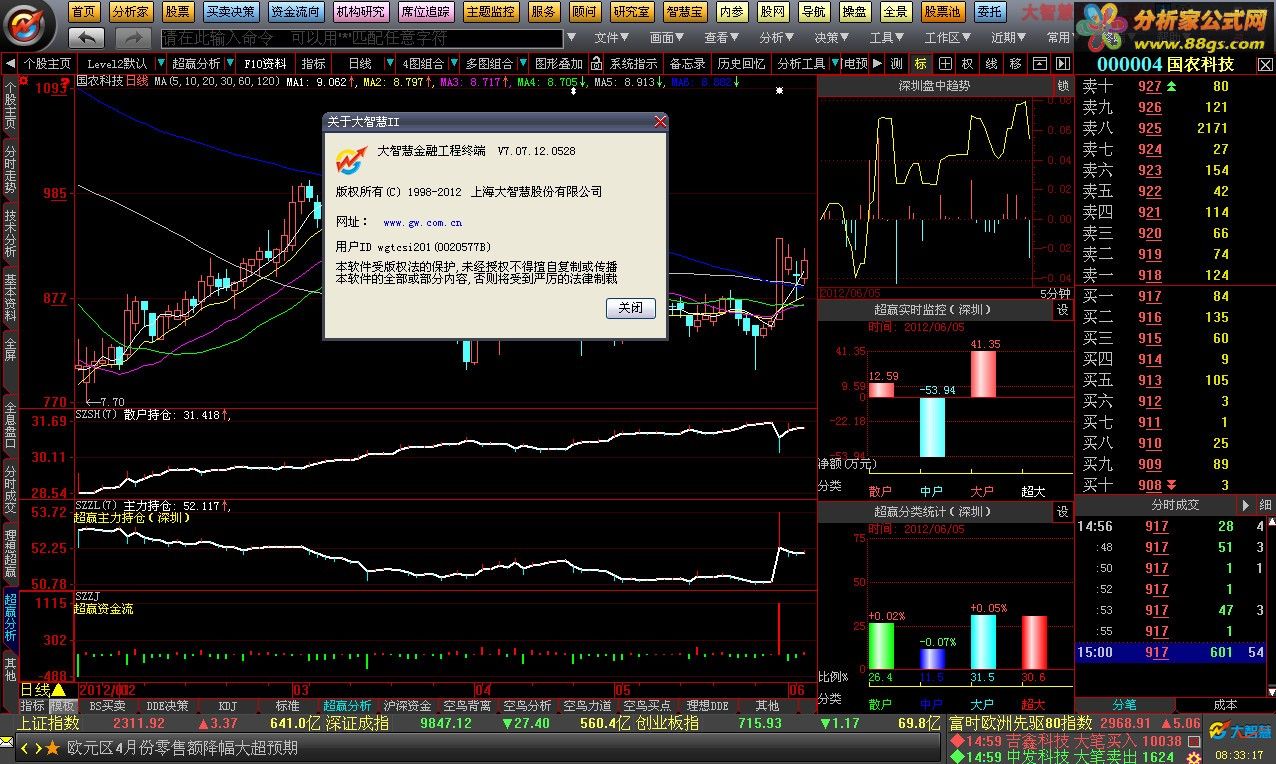The image size is (1276, 764).
Task: Go back with the left arrow button
Action: pyautogui.click(x=87, y=38)
